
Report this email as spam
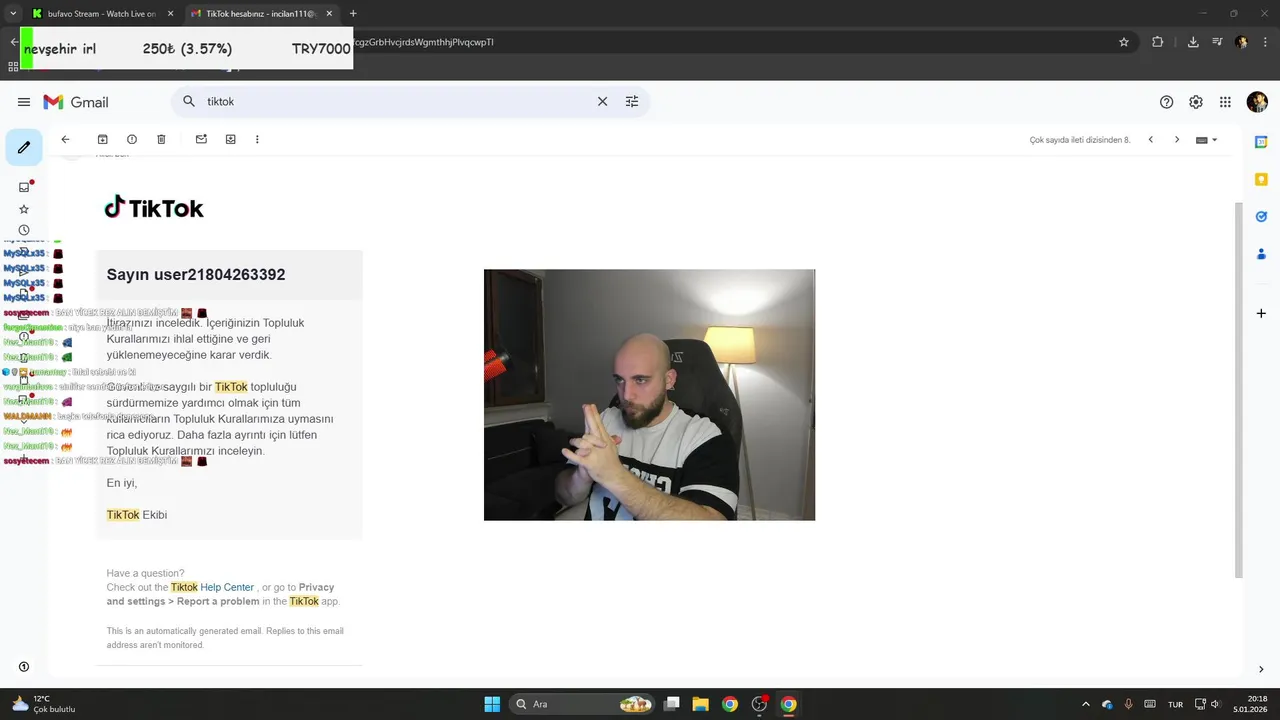[132, 139]
